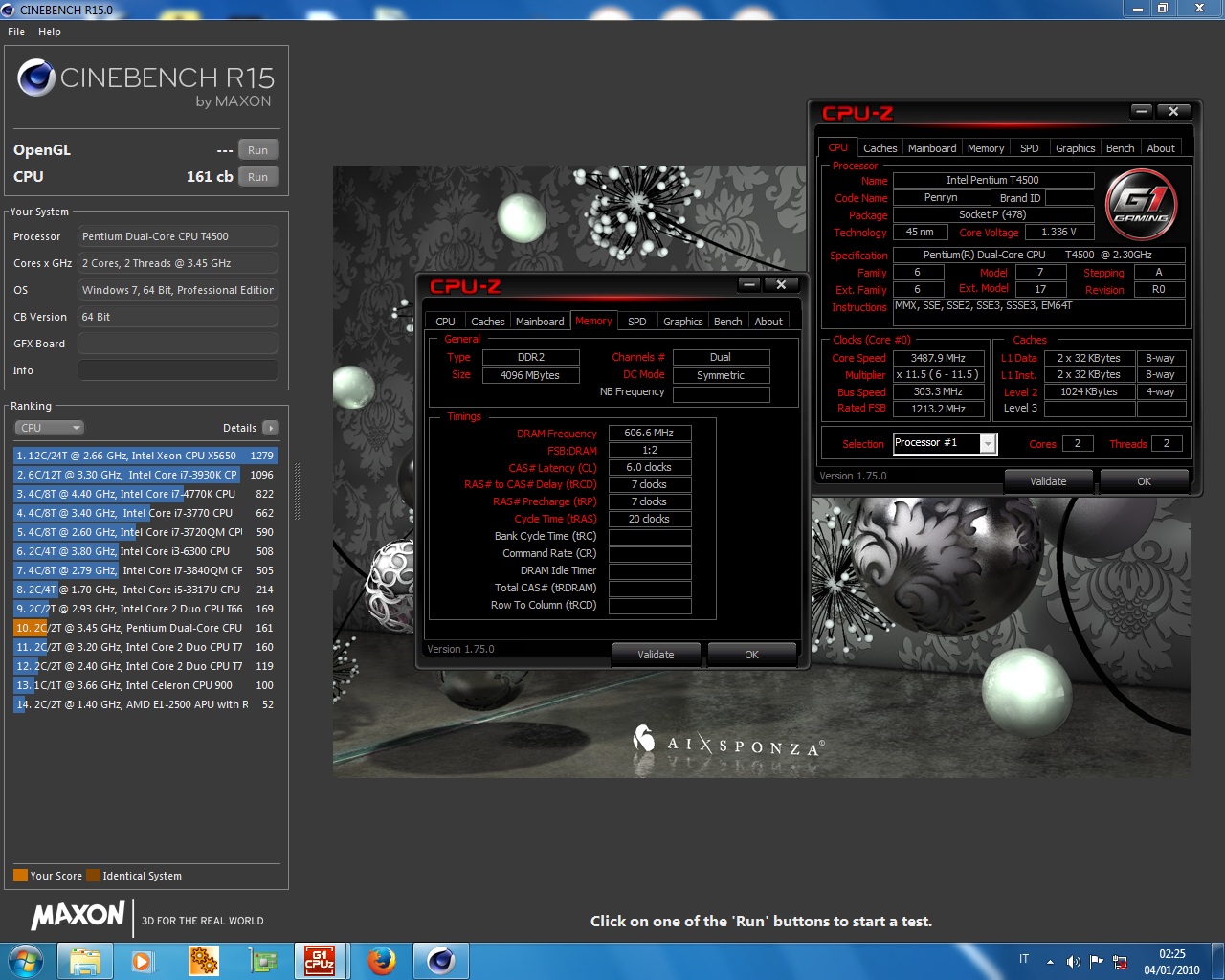
Task: Open the File menu
Action: click(x=16, y=32)
